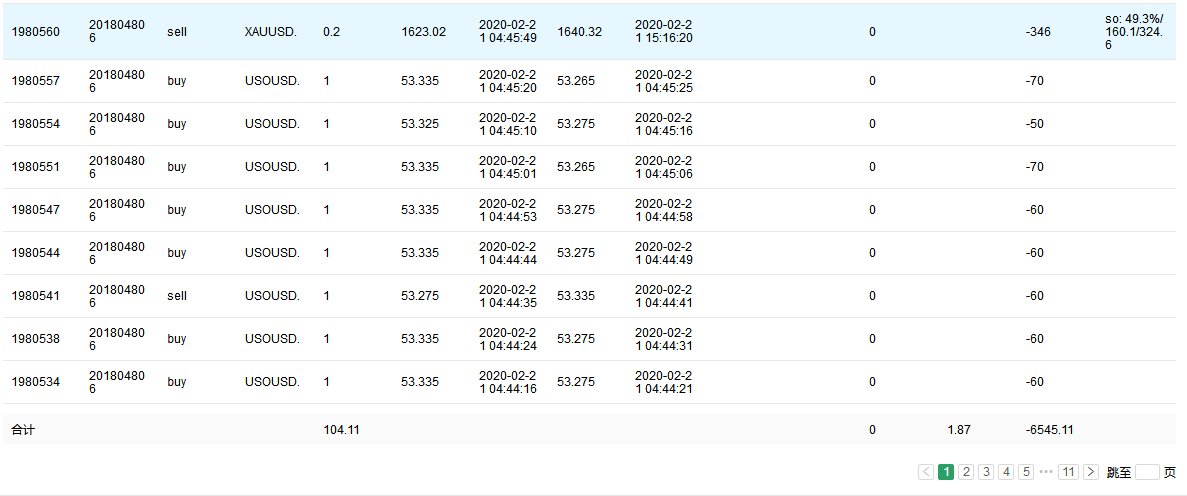
Task: Open page 3 of results
Action: (986, 472)
